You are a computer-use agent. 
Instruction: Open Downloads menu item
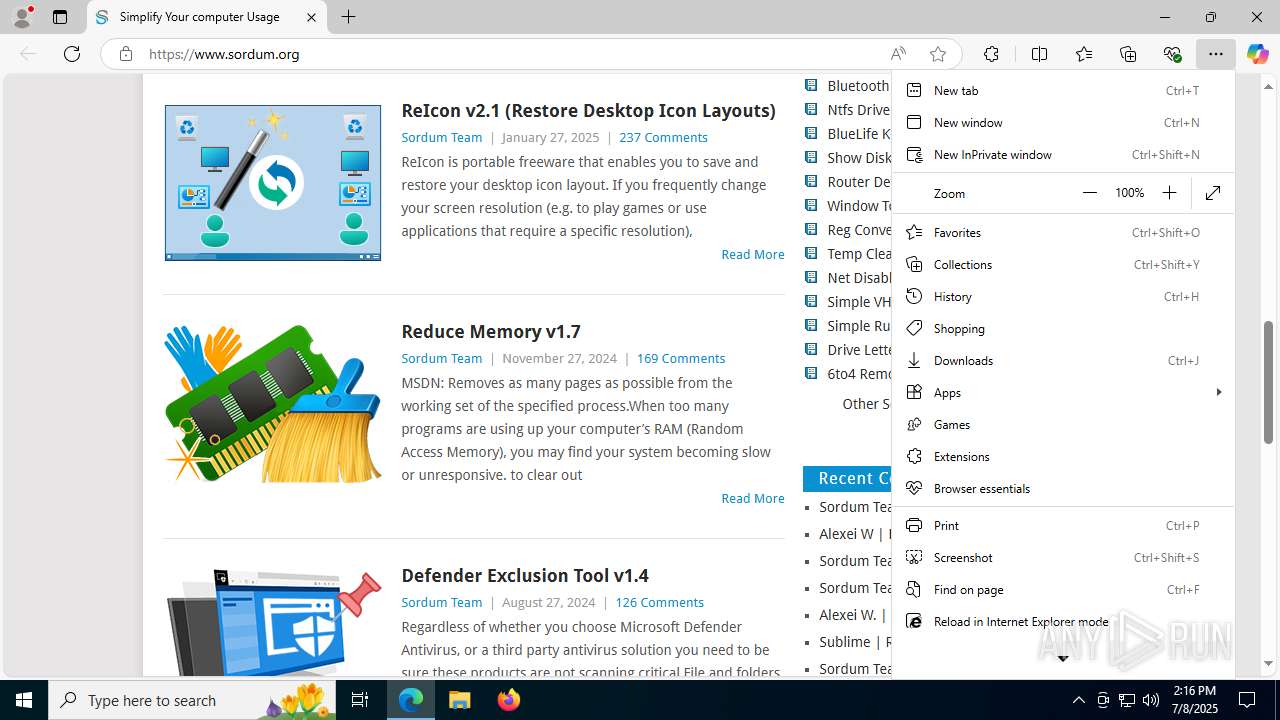click(1063, 360)
